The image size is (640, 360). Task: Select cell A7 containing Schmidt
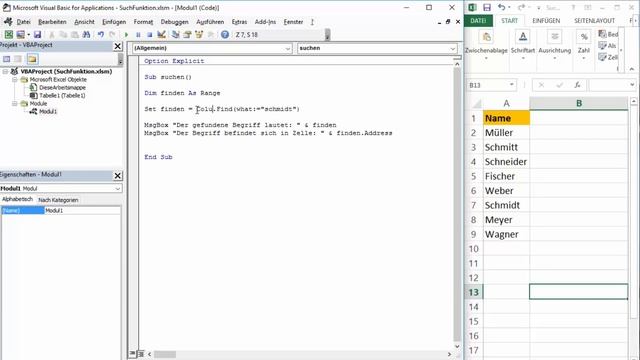506,205
